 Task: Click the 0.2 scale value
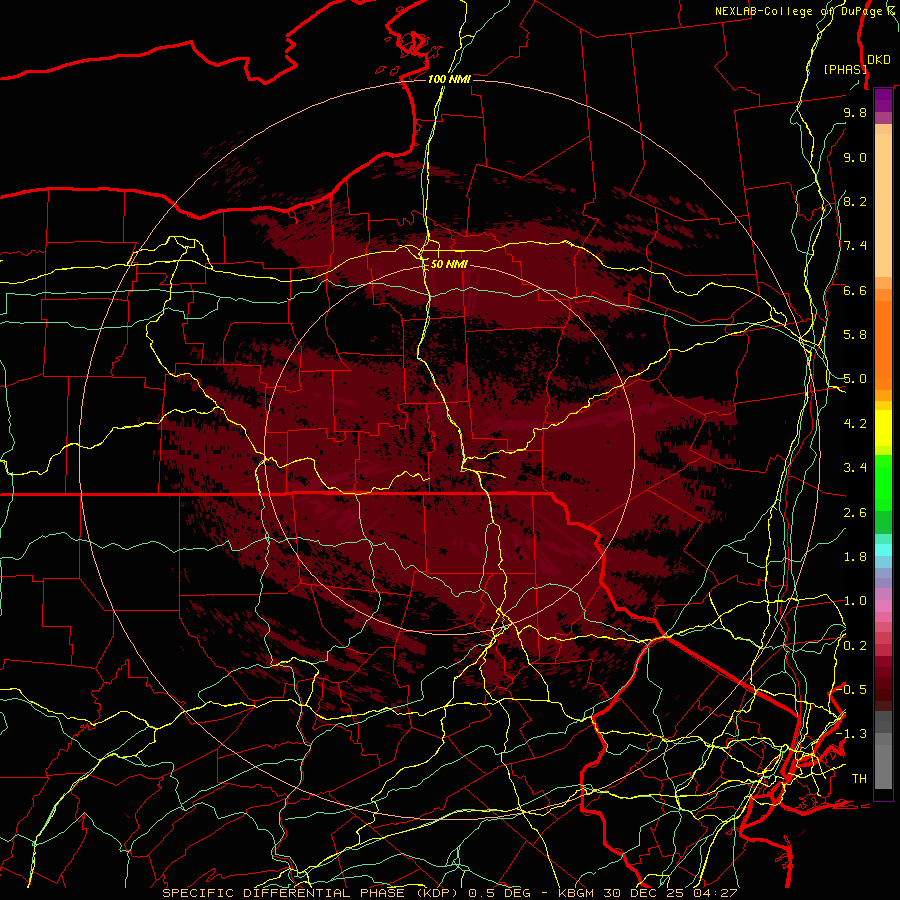855,646
